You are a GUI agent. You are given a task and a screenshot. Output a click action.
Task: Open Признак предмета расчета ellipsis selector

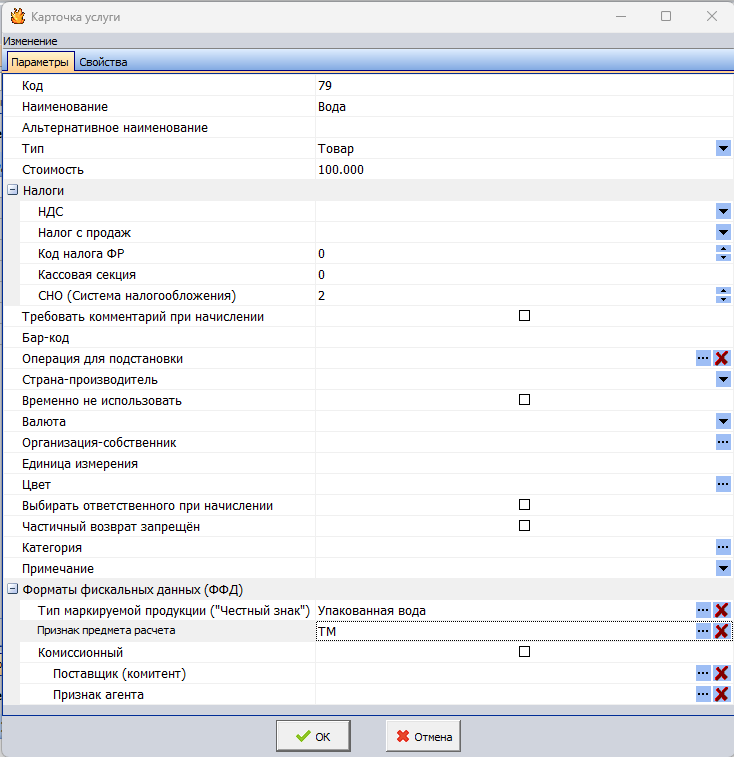coord(703,631)
